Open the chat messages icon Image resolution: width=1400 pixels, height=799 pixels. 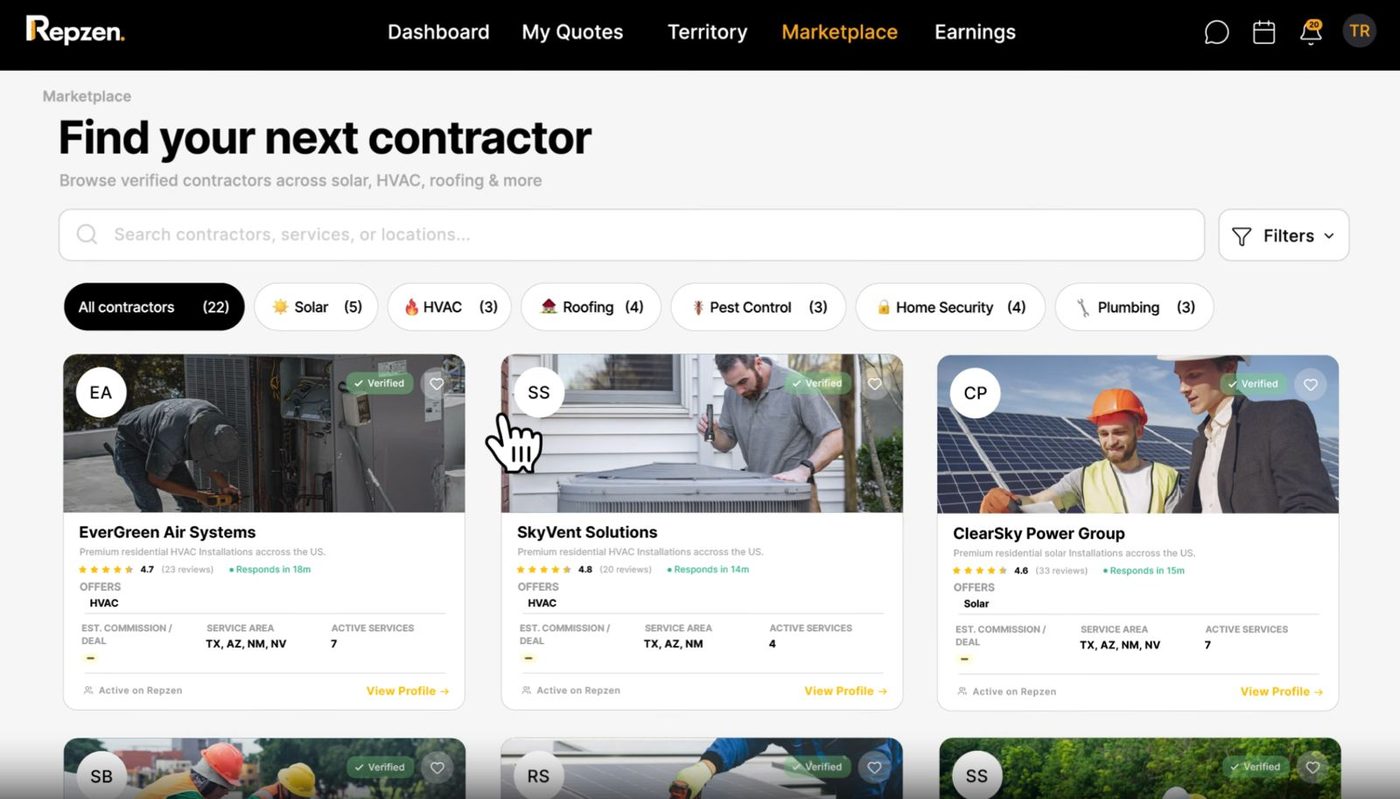[x=1216, y=32]
